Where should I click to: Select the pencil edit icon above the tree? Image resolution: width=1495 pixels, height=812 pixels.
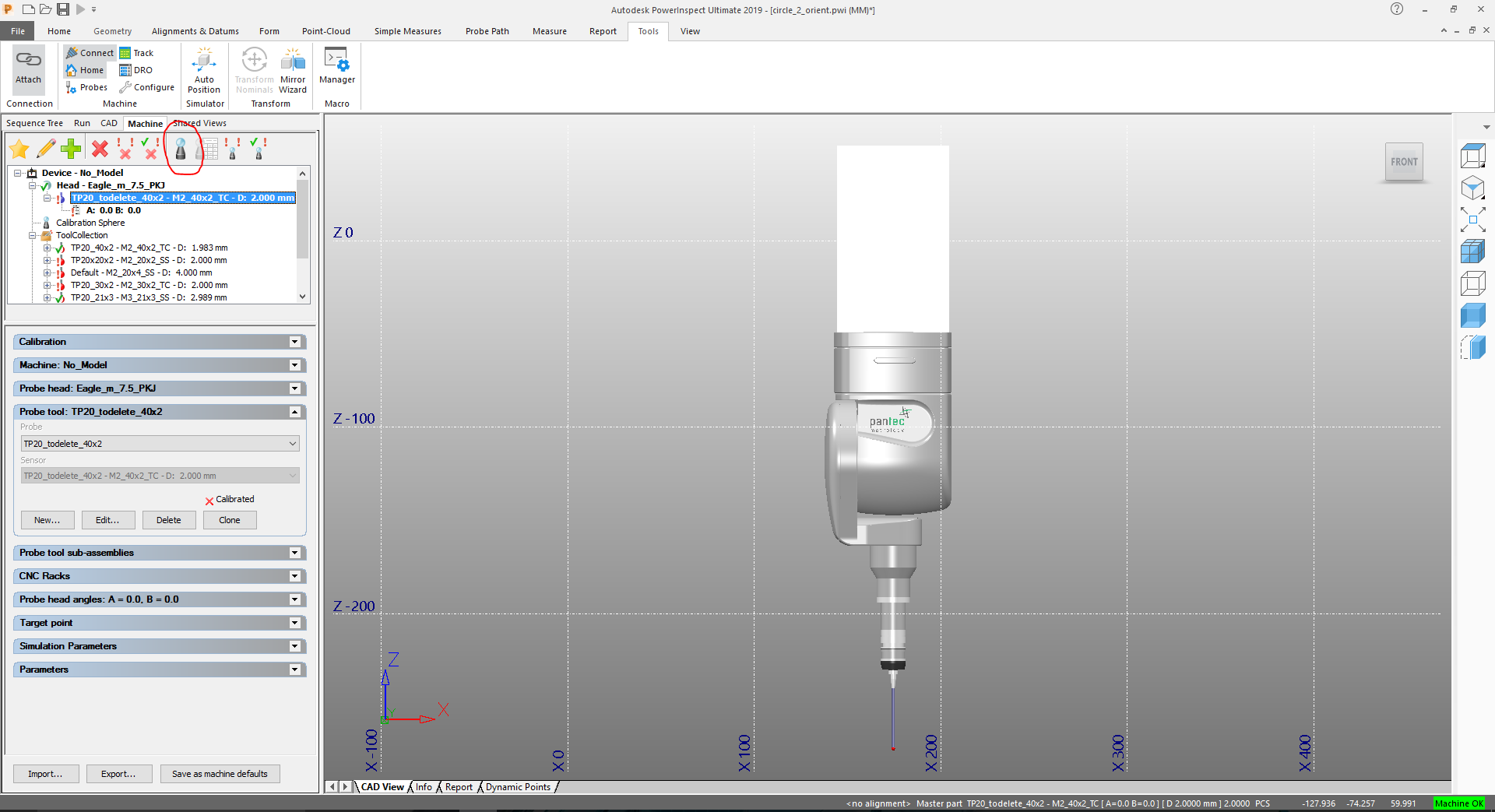pos(45,148)
